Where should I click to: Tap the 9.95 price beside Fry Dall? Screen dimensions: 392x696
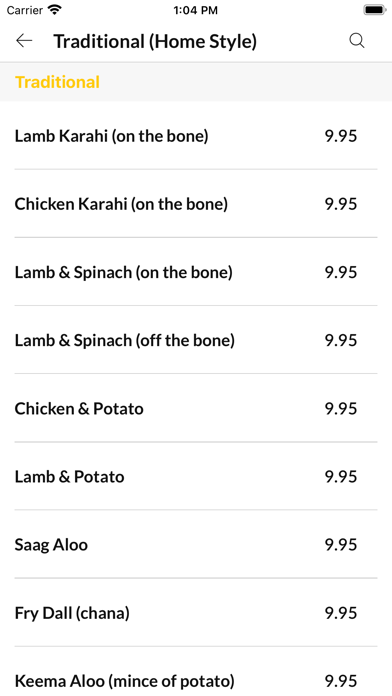(x=341, y=613)
